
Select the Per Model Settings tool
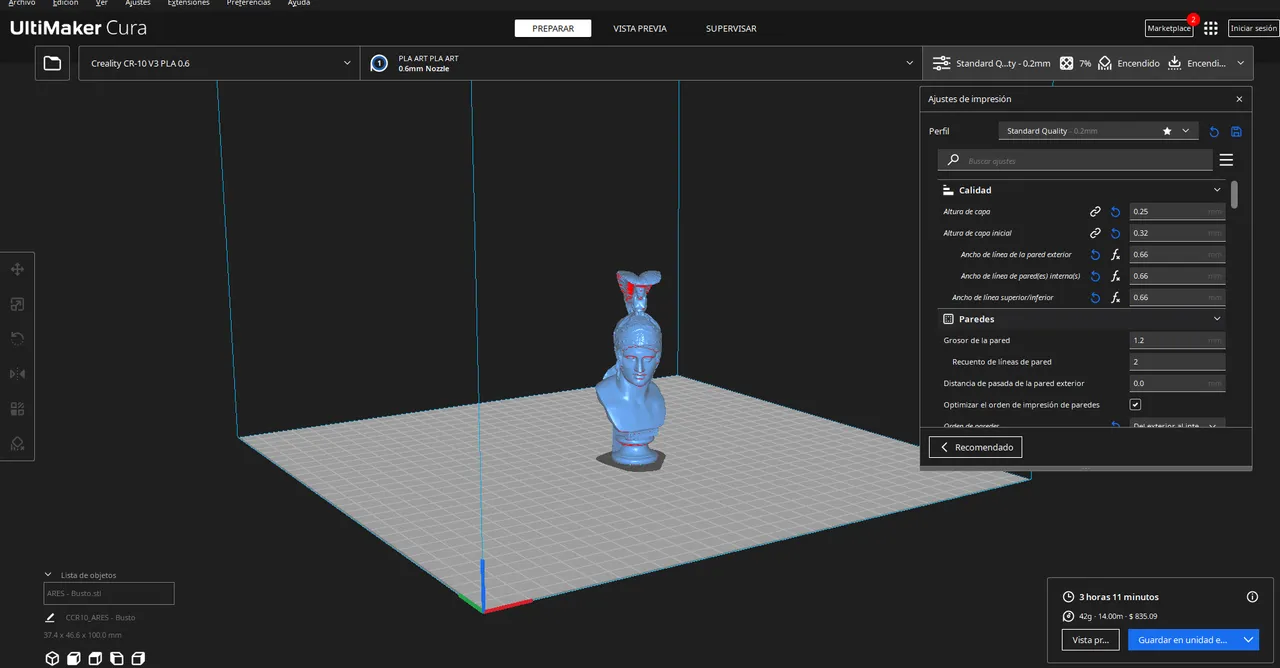pyautogui.click(x=17, y=409)
